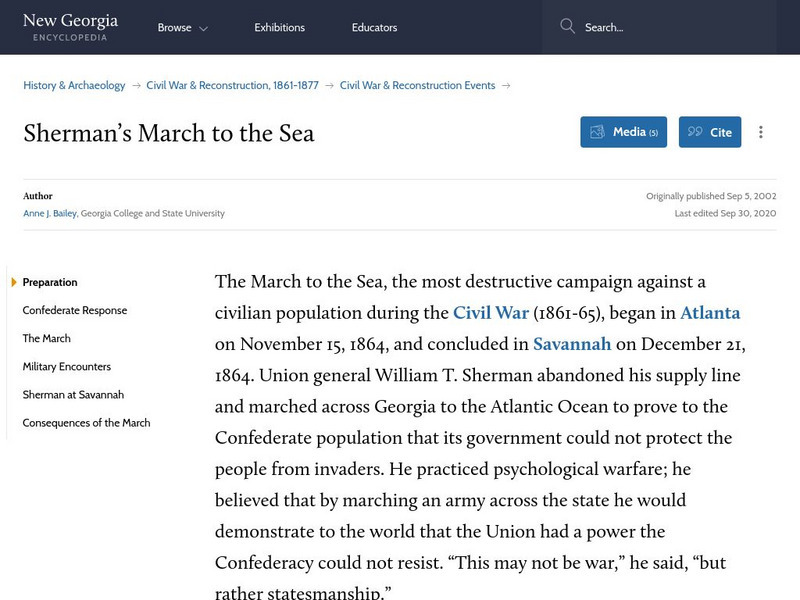Expand the Browse dropdown menu
800x600 pixels.
tap(175, 28)
